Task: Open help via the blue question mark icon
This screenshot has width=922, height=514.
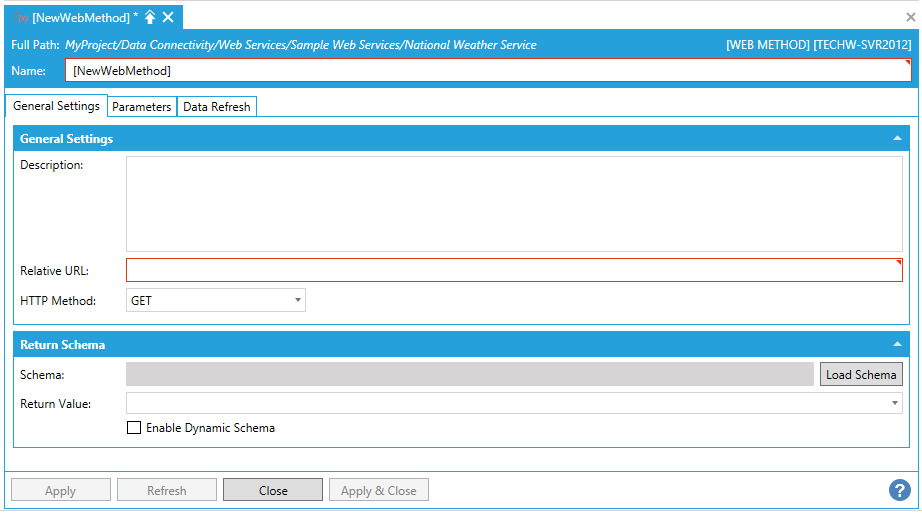Action: [x=899, y=490]
